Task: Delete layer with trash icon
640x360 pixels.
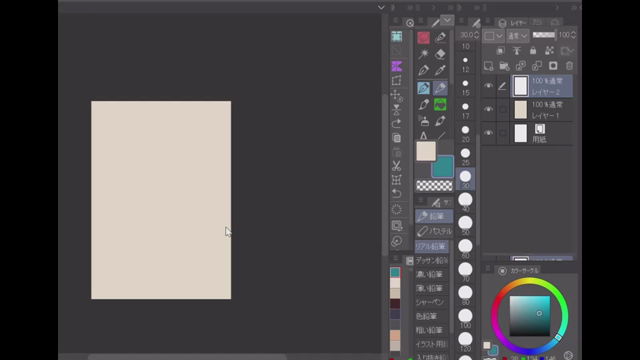Action: (569, 66)
